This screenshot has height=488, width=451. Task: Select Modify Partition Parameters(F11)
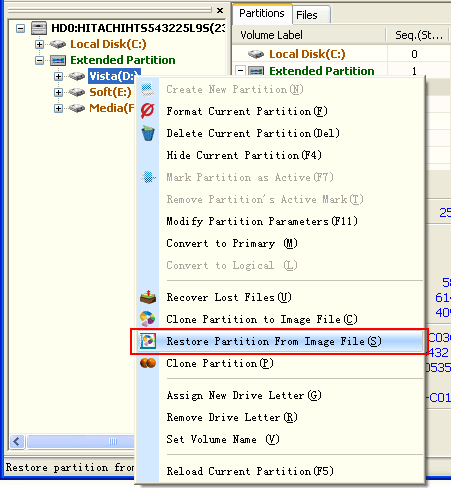pos(280,221)
